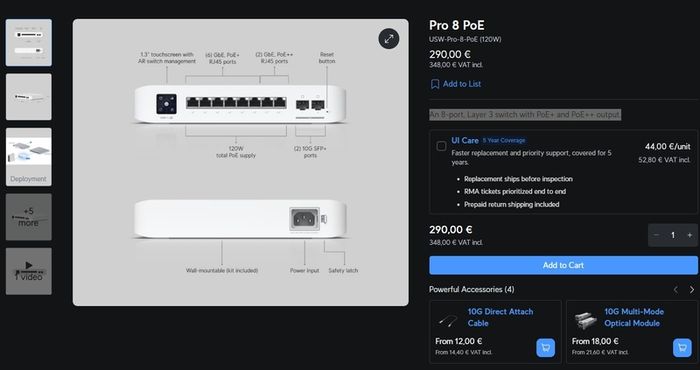This screenshot has width=700, height=370.
Task: Select the highlighted 8-port Layer 3 description text
Action: [525, 115]
